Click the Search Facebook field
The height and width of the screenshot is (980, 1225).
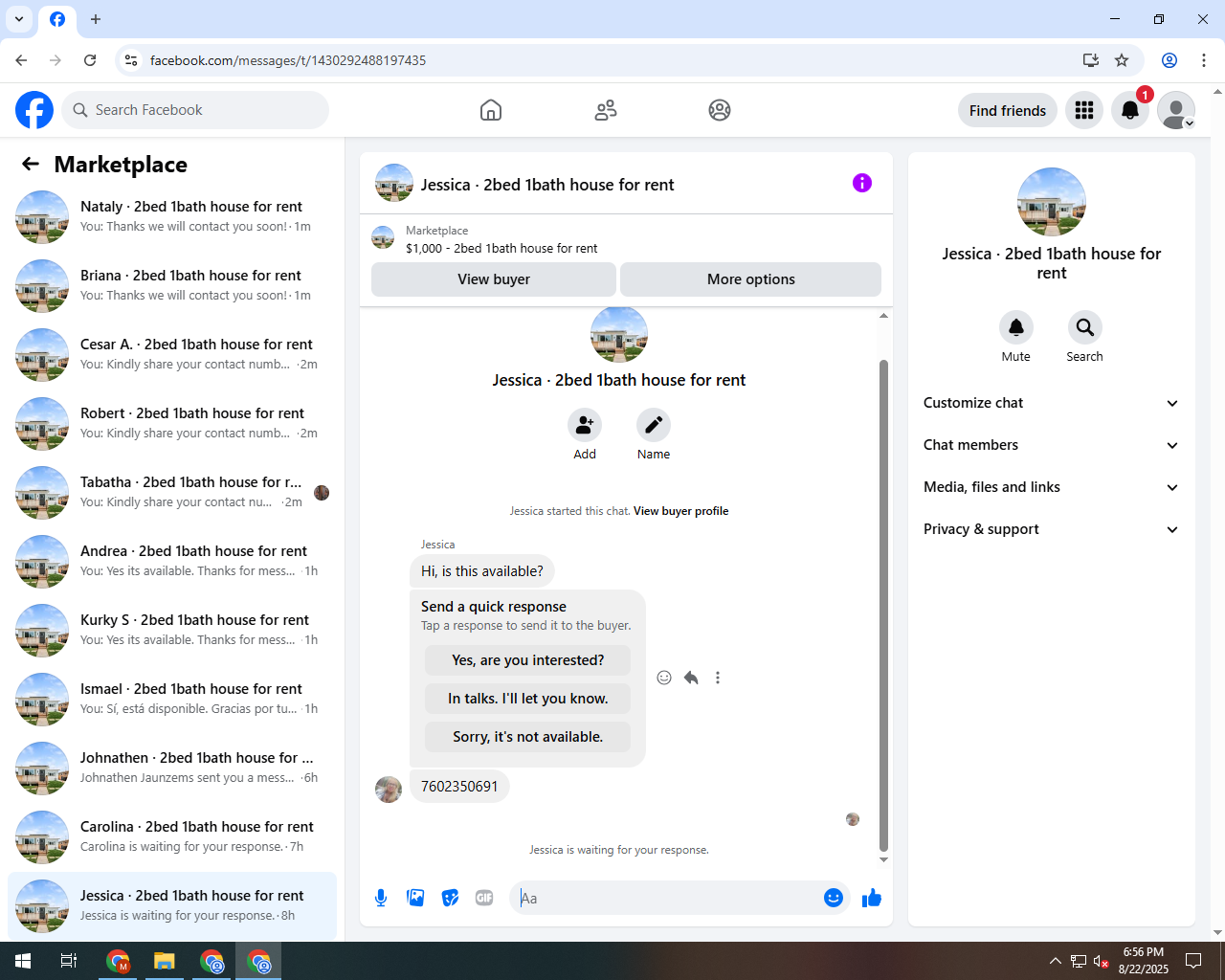pyautogui.click(x=195, y=110)
